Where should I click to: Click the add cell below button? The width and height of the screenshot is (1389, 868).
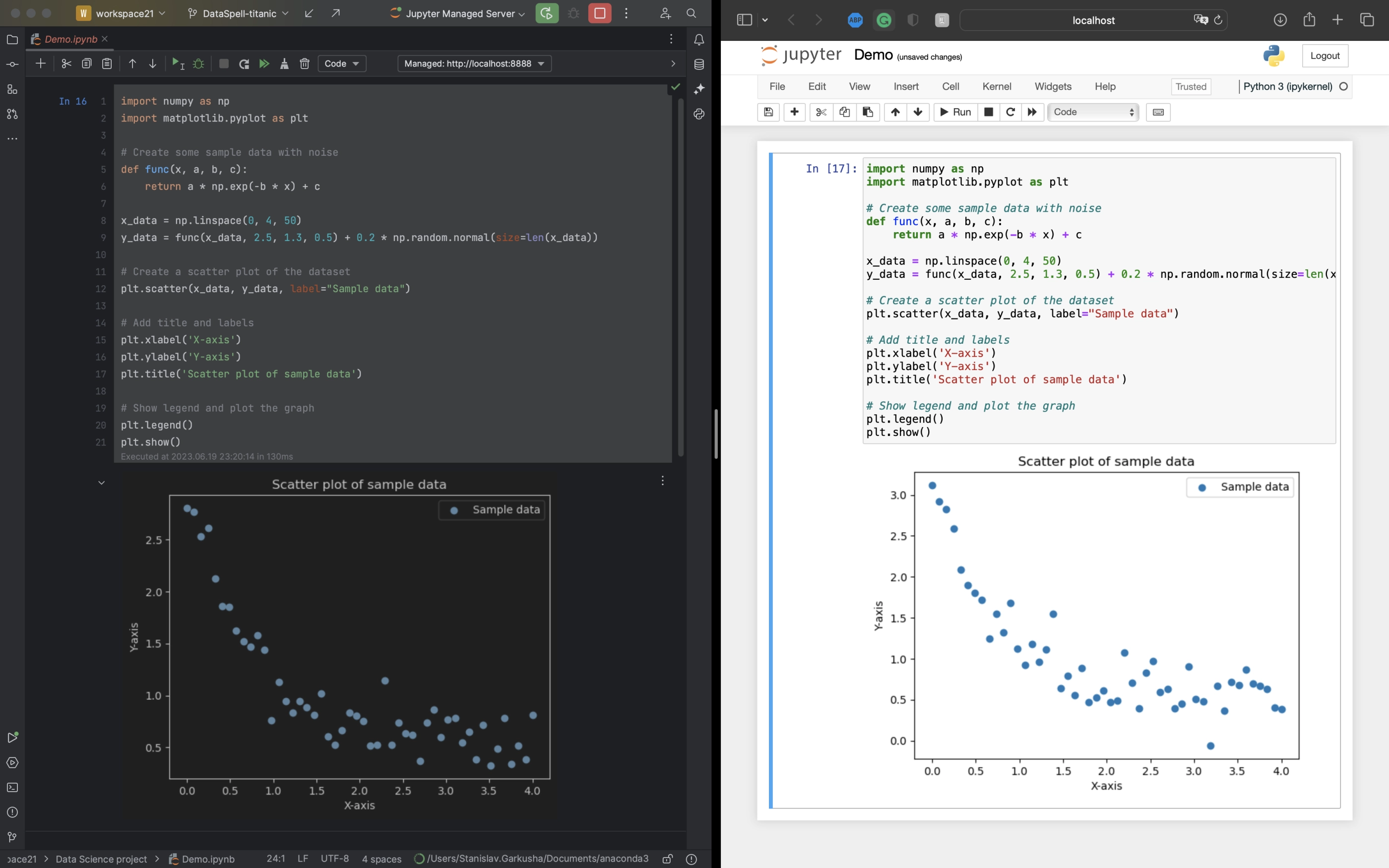(x=794, y=111)
